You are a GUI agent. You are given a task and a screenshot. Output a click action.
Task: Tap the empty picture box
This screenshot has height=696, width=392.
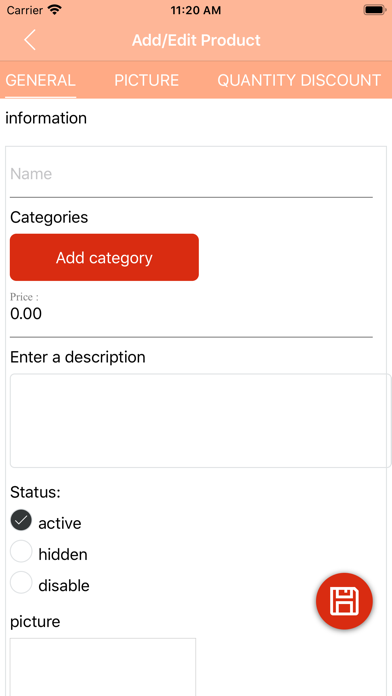(103, 667)
